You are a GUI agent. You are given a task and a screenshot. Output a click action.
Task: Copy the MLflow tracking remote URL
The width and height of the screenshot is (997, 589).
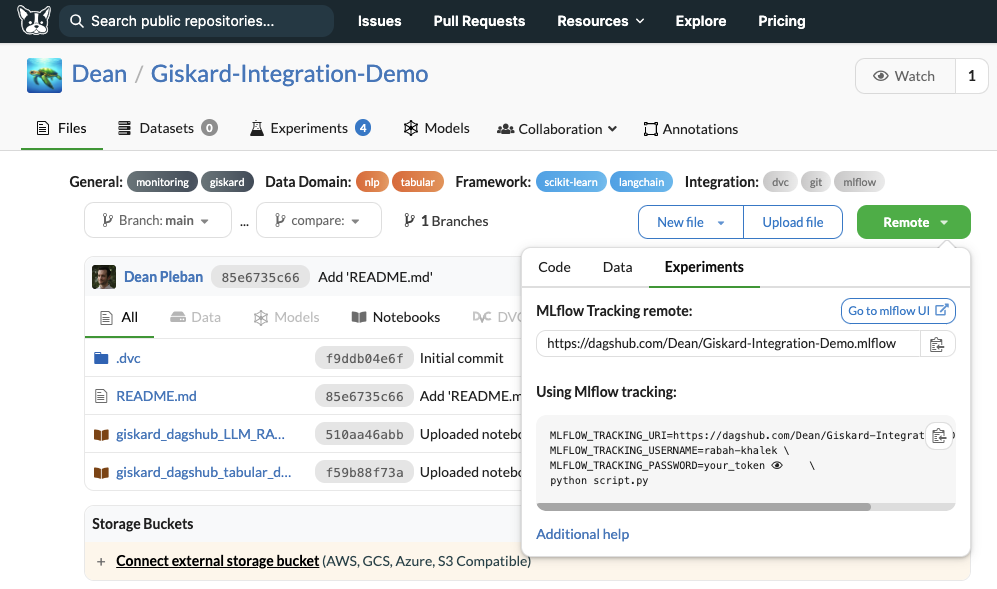pyautogui.click(x=937, y=344)
